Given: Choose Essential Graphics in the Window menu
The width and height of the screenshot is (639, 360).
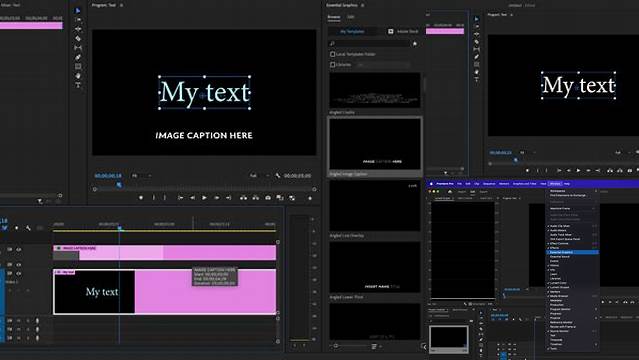Looking at the screenshot, I should pyautogui.click(x=572, y=252).
